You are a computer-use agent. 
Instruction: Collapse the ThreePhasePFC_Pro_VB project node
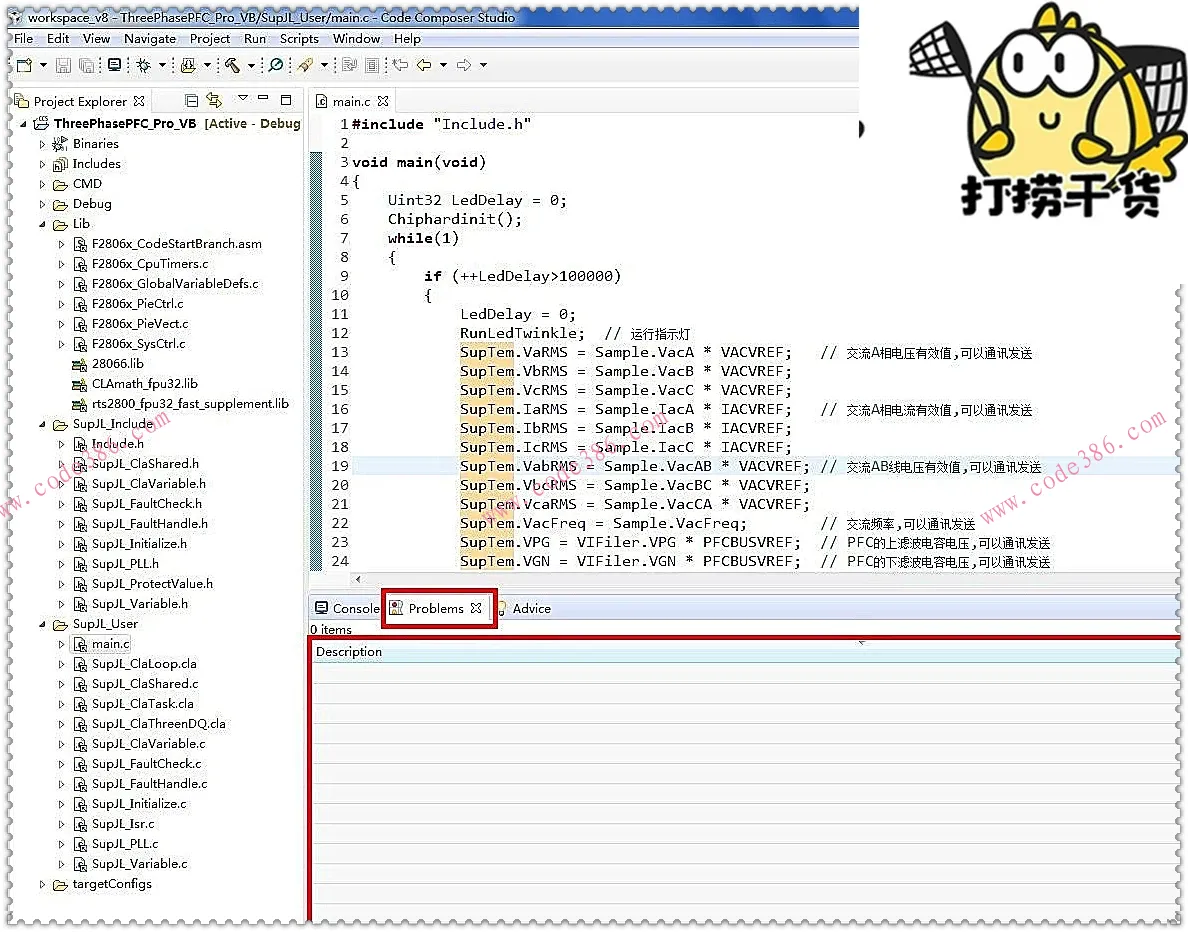(x=23, y=124)
